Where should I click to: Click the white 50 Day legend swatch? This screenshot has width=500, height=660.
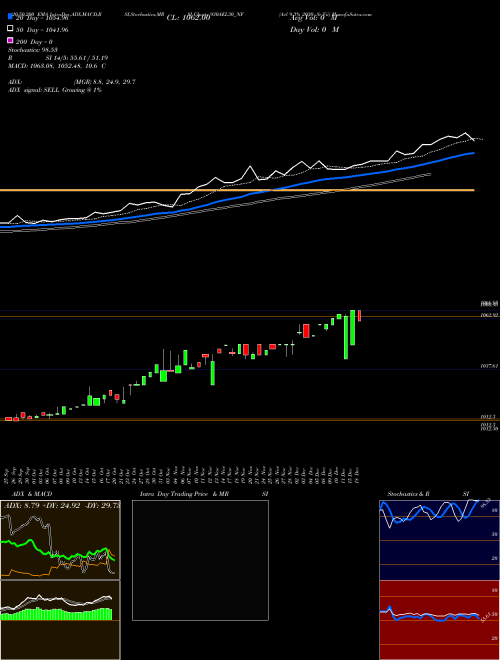pos(10,29)
